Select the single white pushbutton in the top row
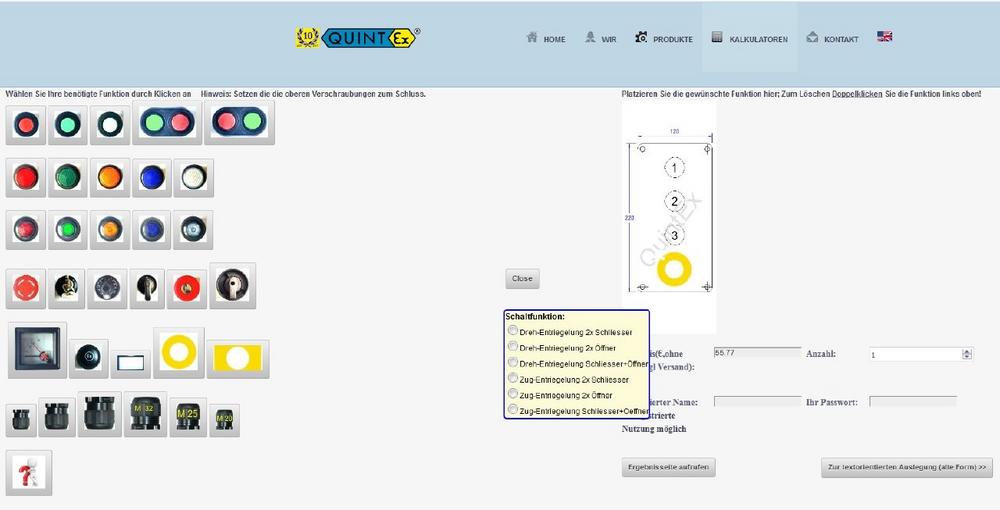 tap(110, 125)
